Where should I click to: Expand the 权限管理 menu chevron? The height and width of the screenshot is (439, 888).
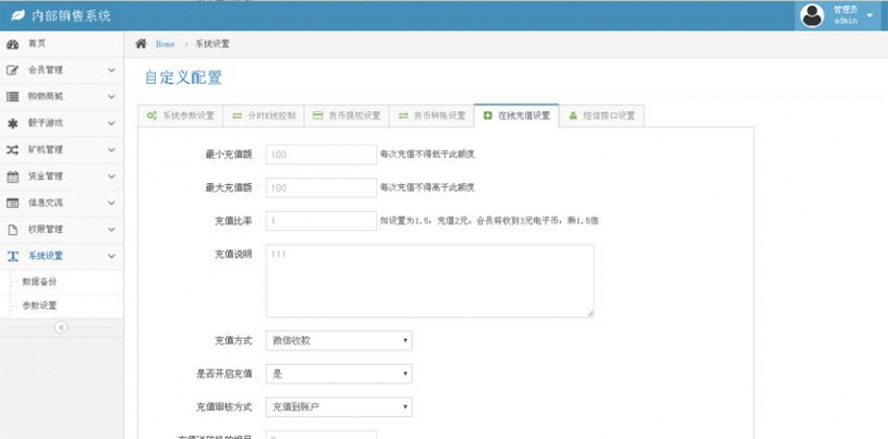click(112, 229)
